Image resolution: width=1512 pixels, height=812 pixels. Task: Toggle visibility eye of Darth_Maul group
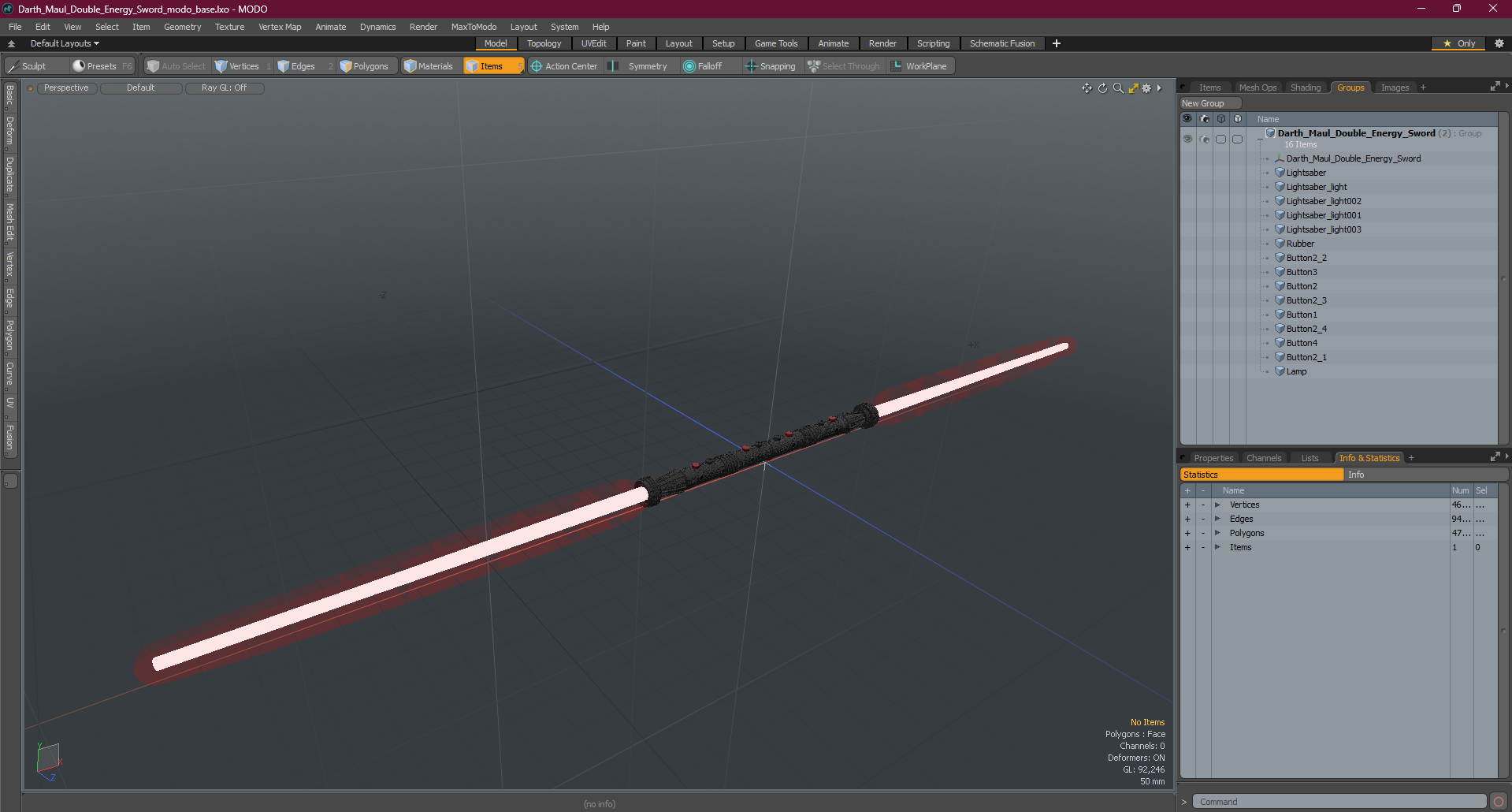1187,139
